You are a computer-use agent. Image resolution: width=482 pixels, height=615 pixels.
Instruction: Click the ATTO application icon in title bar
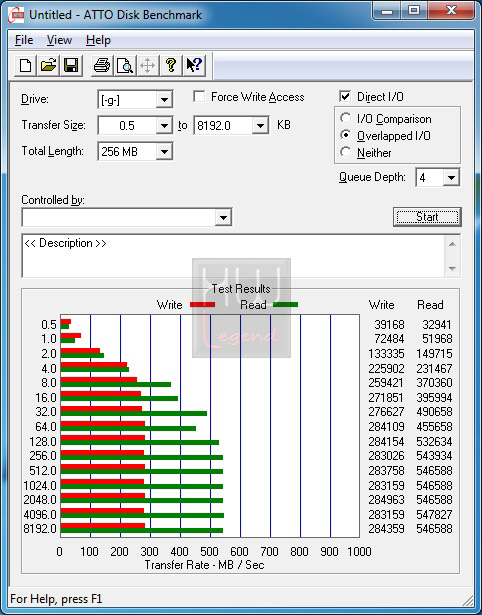[x=16, y=16]
